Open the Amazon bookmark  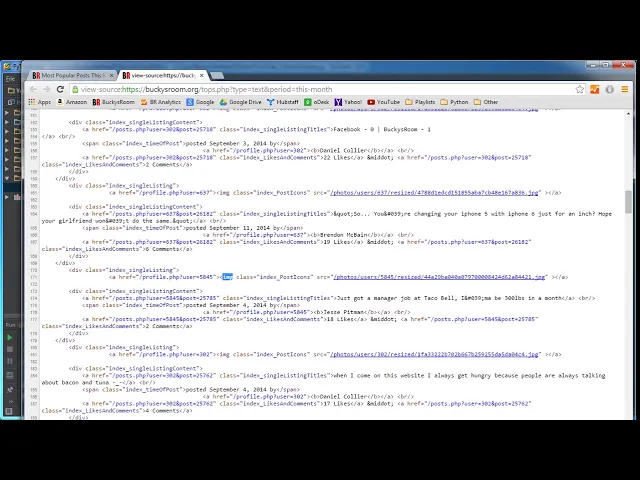(72, 102)
